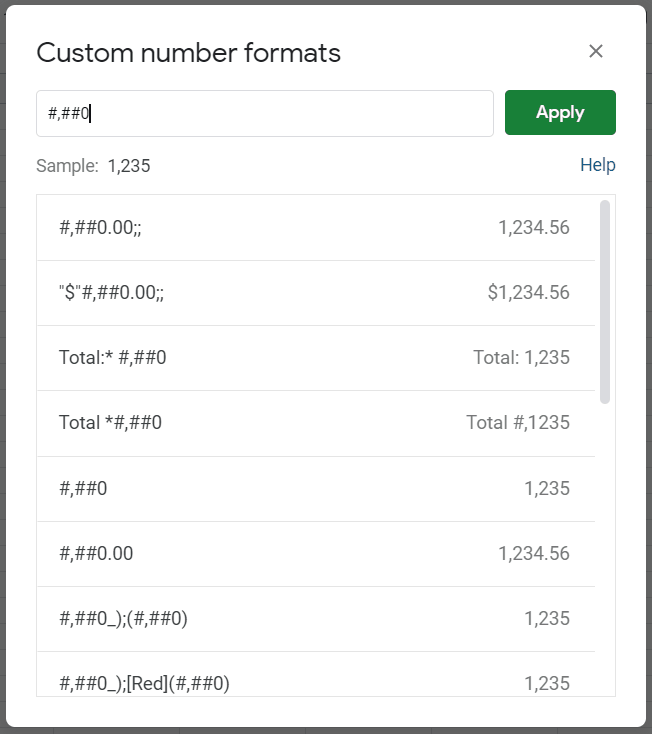This screenshot has width=652, height=734.
Task: Open the Help link
Action: coord(598,165)
